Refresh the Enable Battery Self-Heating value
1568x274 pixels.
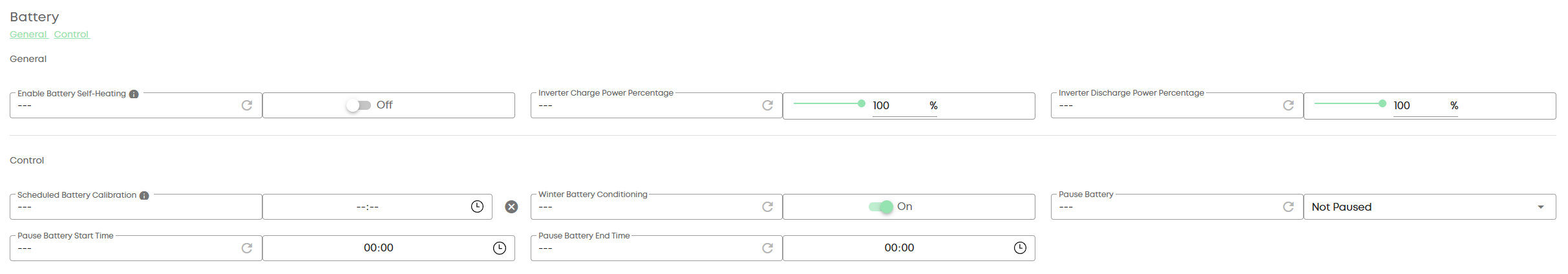(x=247, y=105)
